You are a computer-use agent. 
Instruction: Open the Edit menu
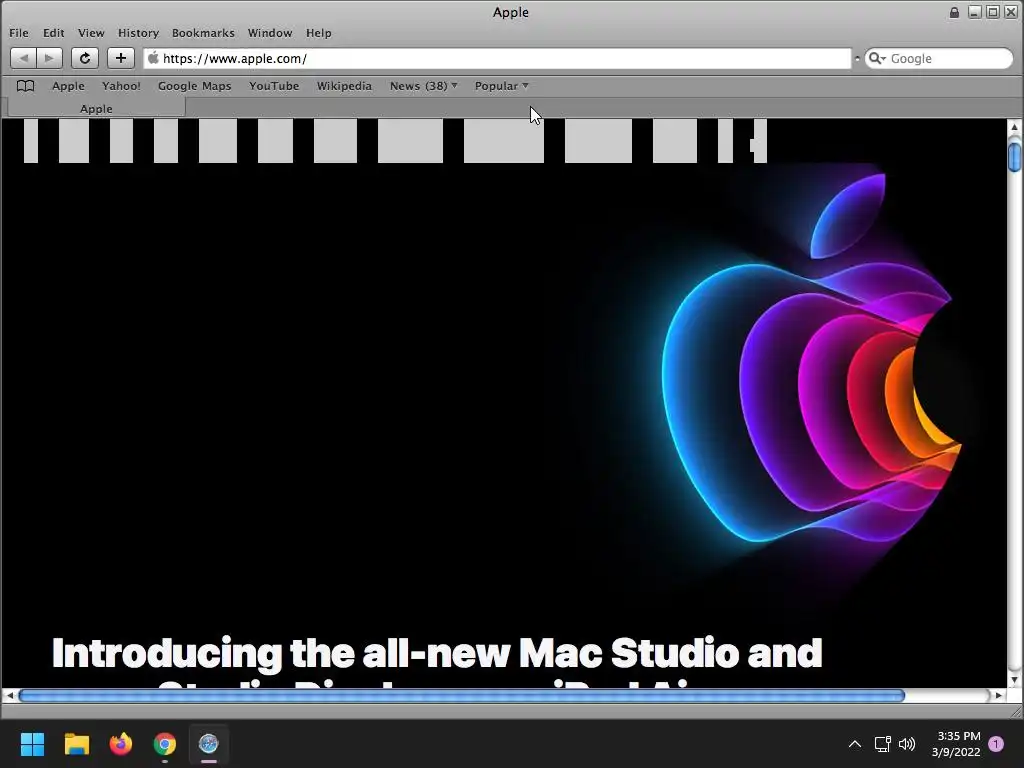pyautogui.click(x=54, y=33)
